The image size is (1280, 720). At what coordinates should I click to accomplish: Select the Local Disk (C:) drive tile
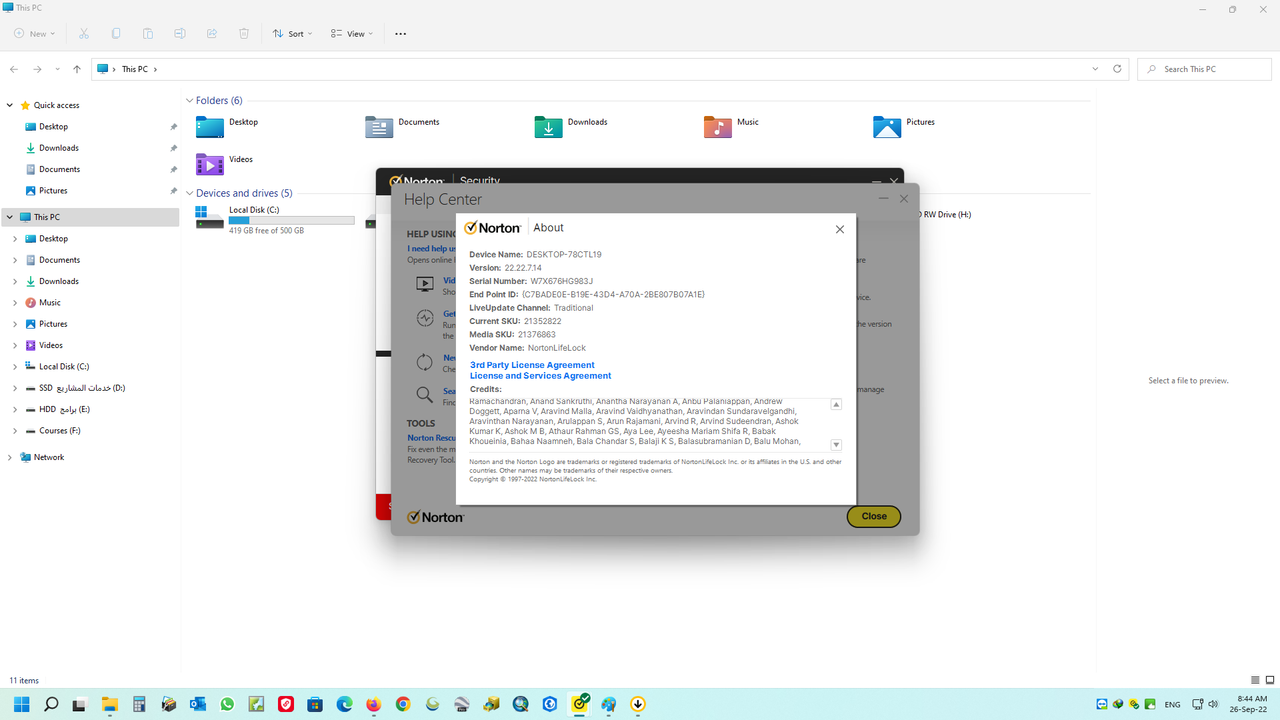pos(275,220)
